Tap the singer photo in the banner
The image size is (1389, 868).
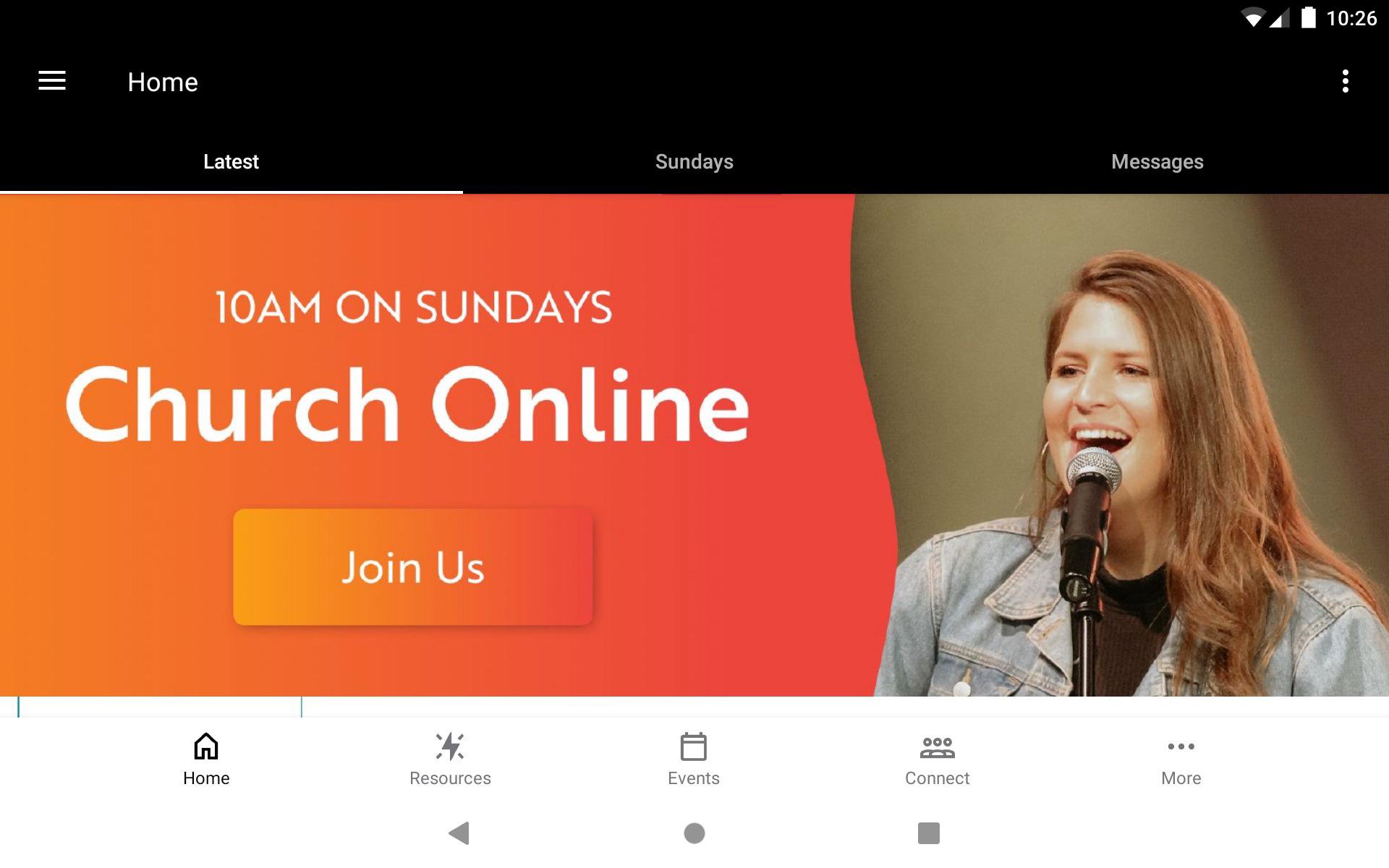1129,445
